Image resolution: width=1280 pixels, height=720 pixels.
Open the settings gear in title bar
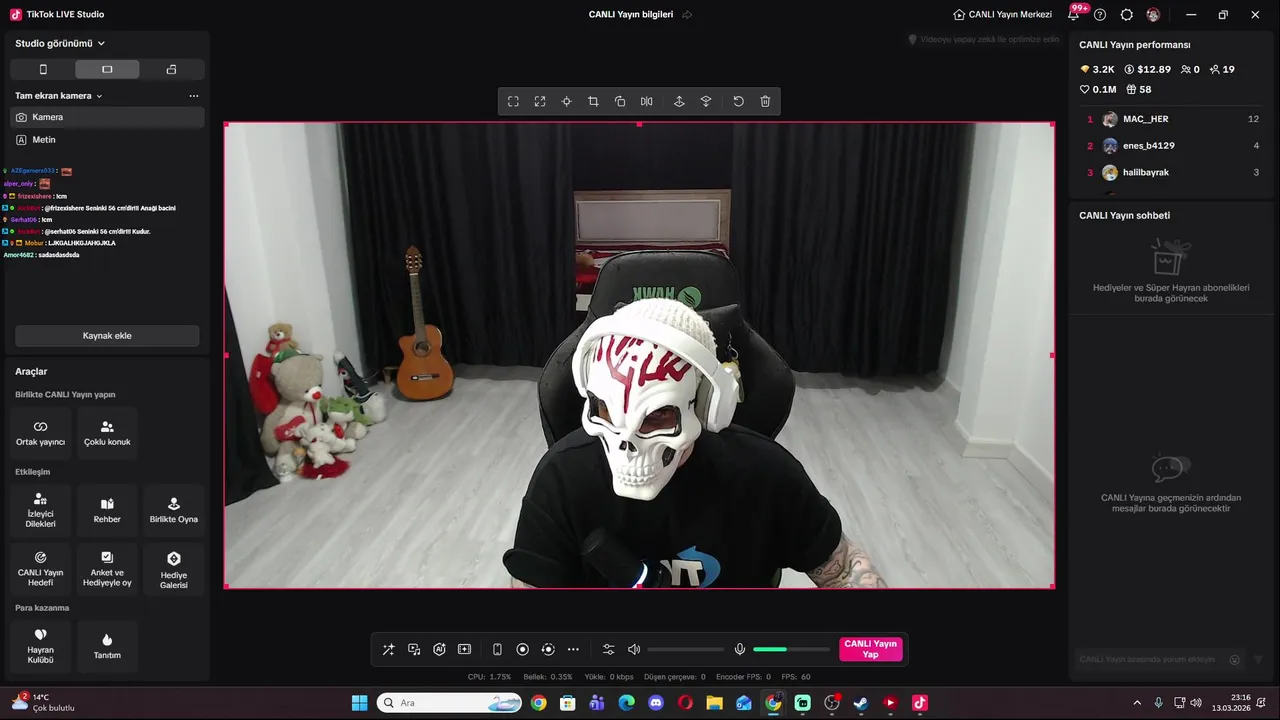click(1127, 15)
